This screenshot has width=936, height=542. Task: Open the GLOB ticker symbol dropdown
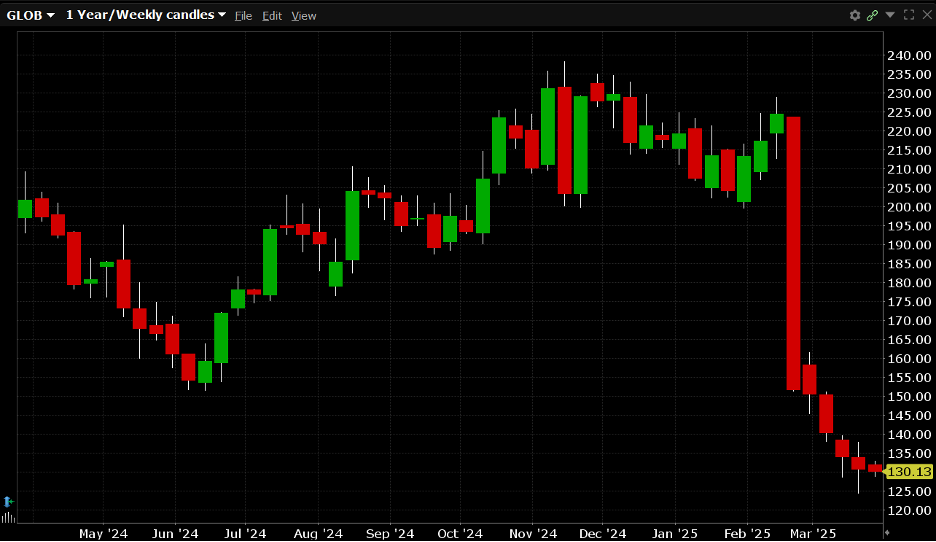point(30,15)
